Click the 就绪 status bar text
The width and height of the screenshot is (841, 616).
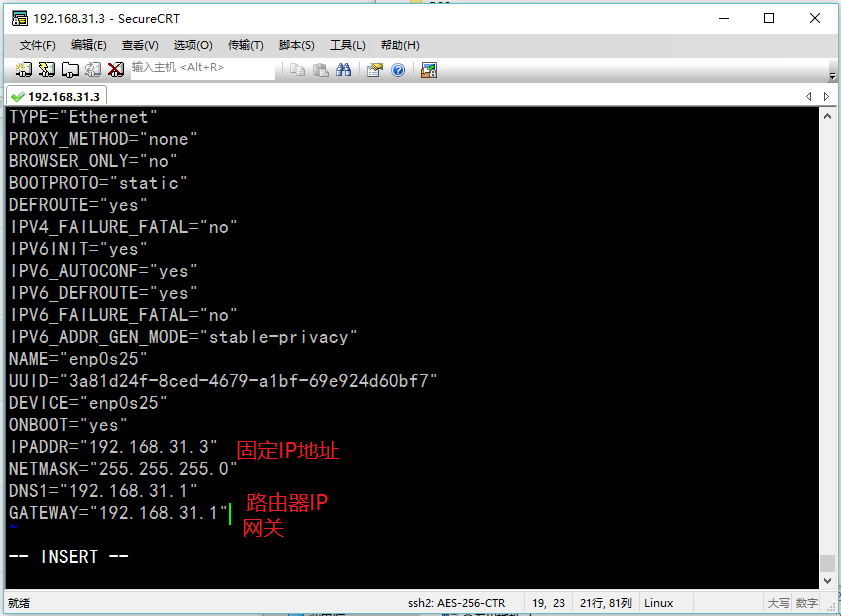[19, 603]
